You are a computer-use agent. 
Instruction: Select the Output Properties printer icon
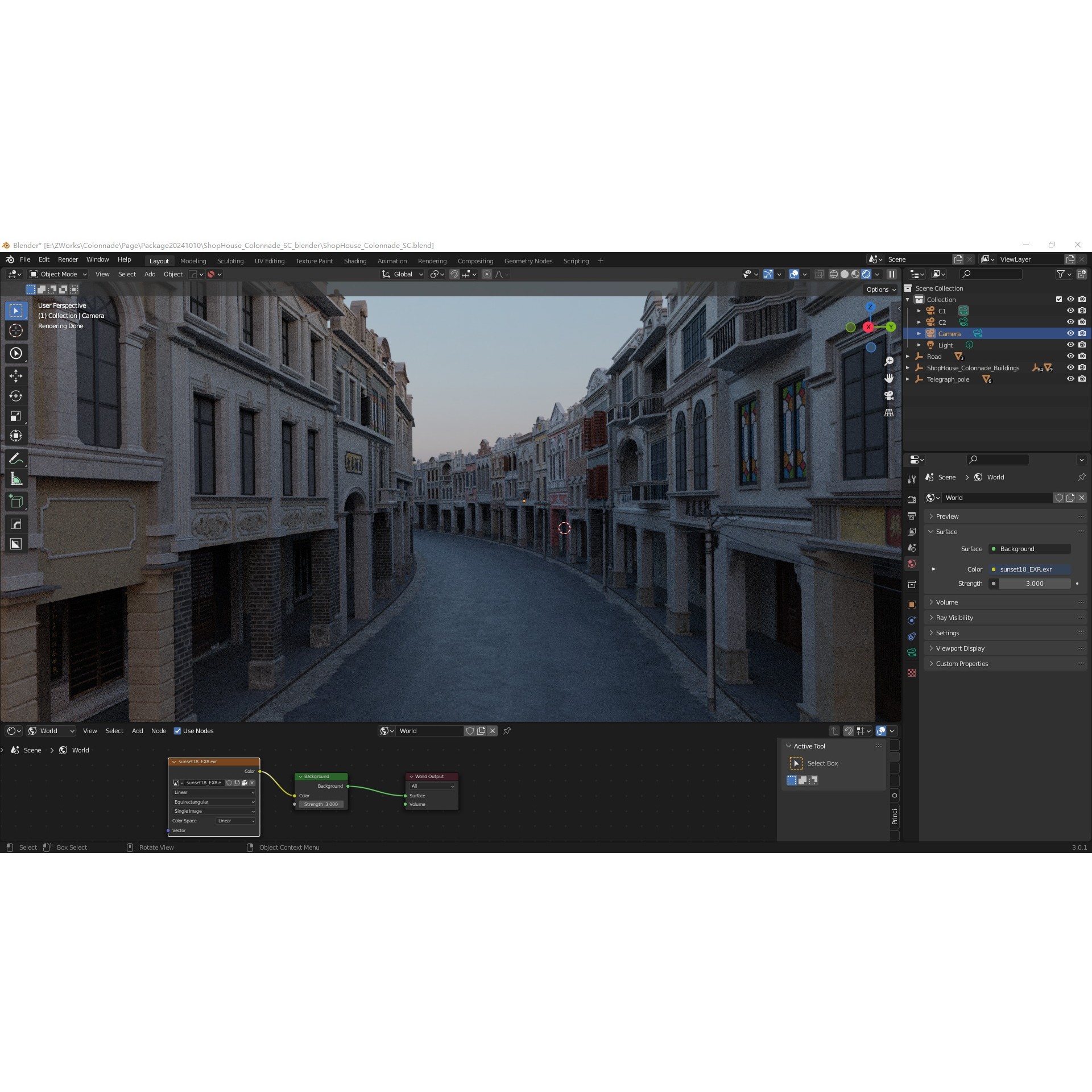click(912, 515)
